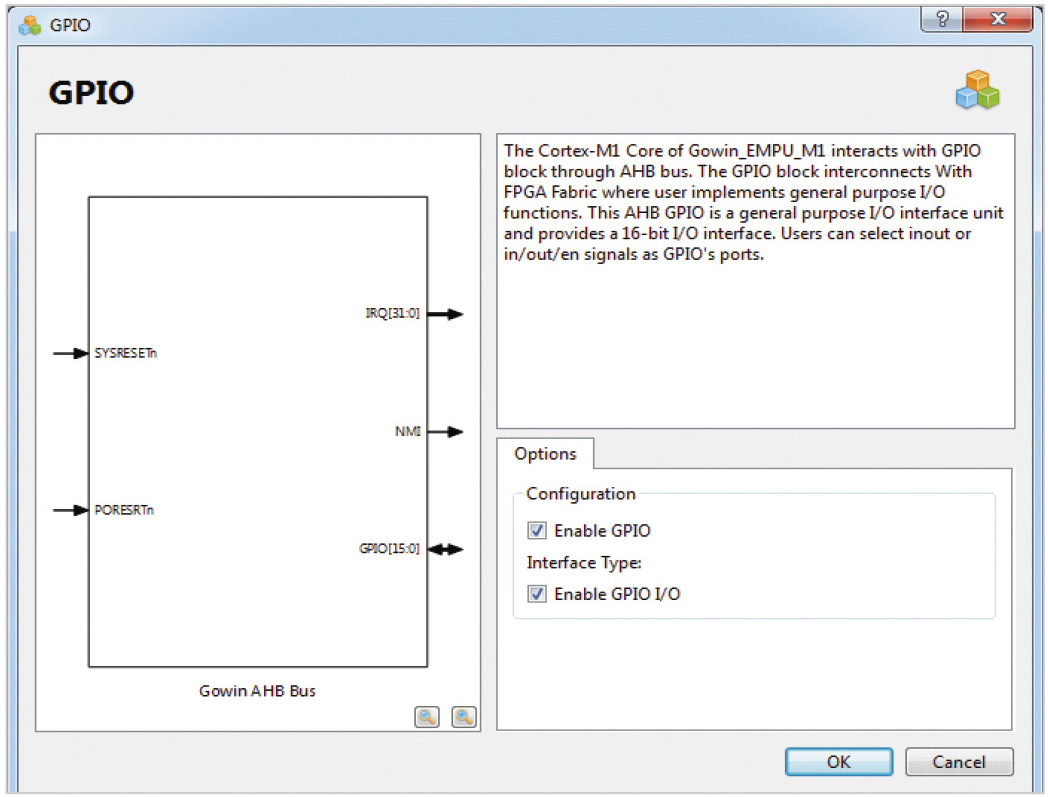Screen dimensions: 1048x797
Task: Click the Interface Type label
Action: click(x=583, y=563)
